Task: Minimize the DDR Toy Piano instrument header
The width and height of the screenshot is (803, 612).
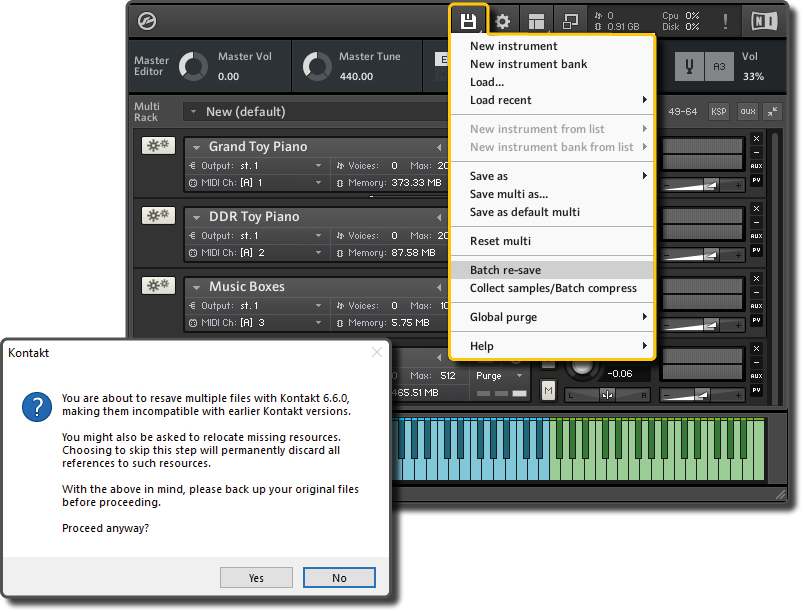Action: click(756, 223)
